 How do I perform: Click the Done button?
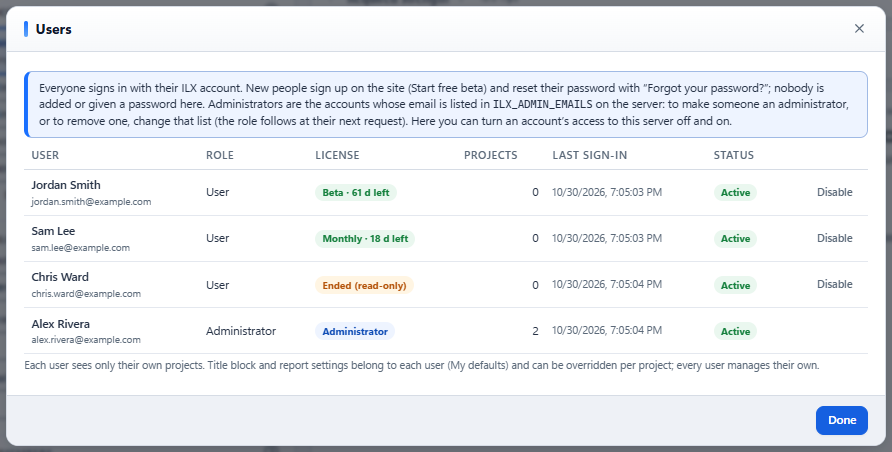coord(841,420)
